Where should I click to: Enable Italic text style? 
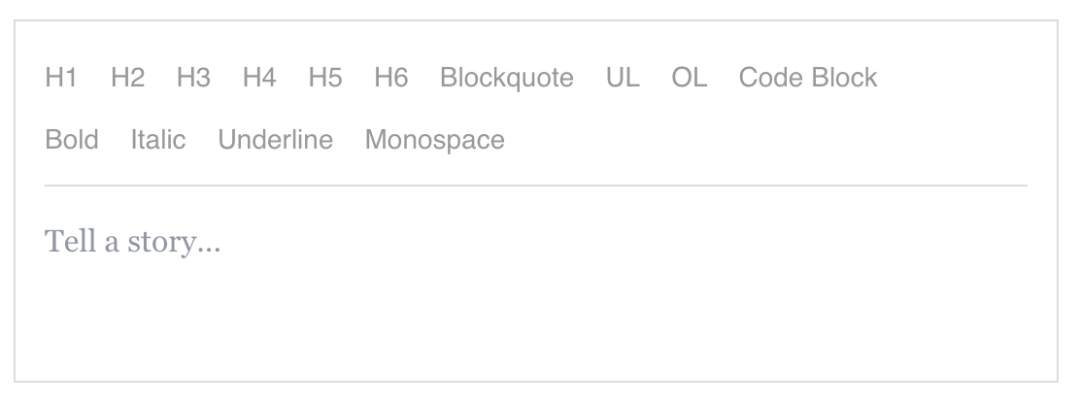click(x=158, y=140)
